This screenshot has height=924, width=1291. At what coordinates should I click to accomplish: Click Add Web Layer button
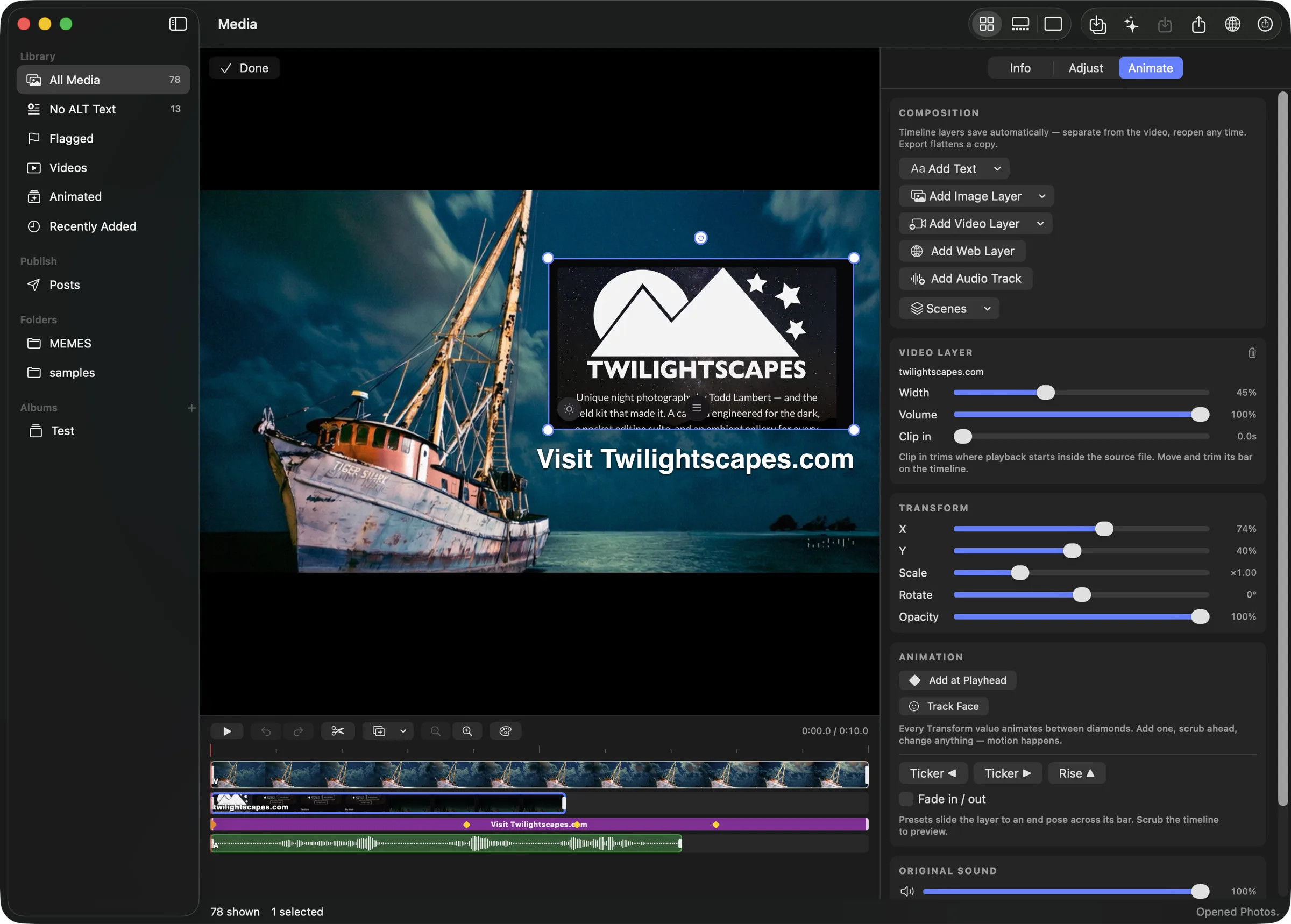click(962, 251)
